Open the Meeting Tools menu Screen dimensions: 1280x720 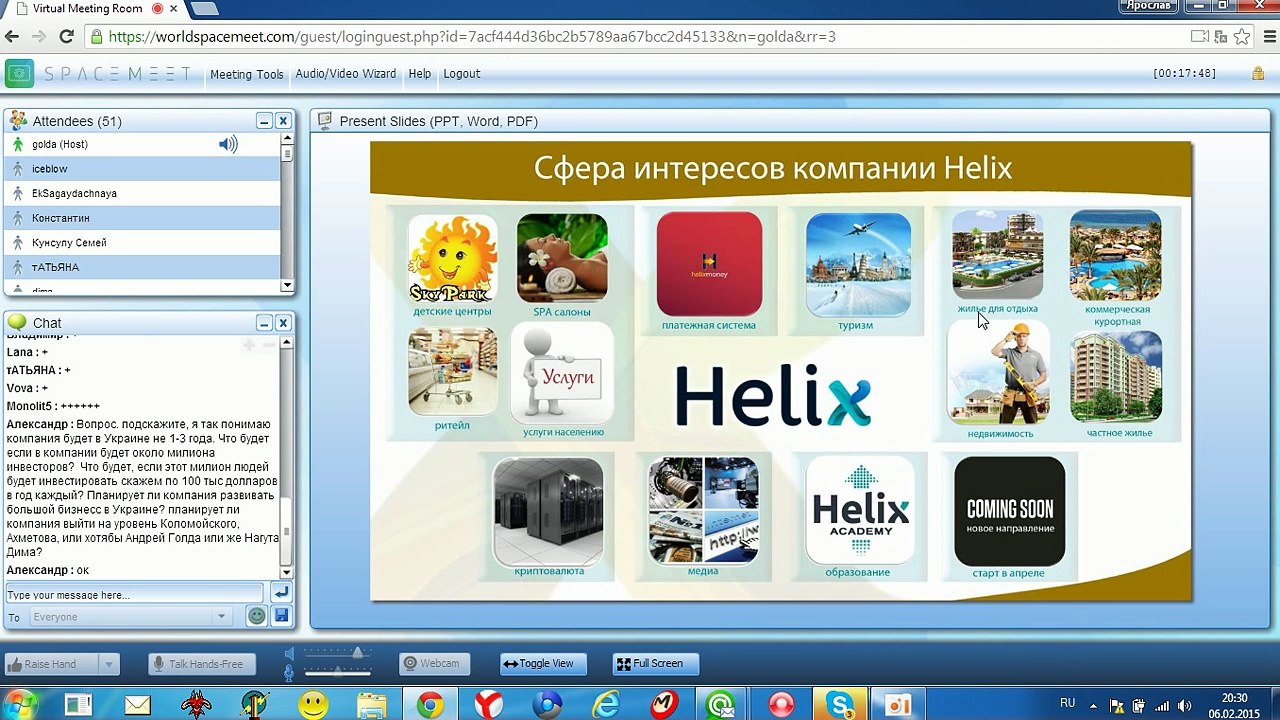[x=246, y=74]
